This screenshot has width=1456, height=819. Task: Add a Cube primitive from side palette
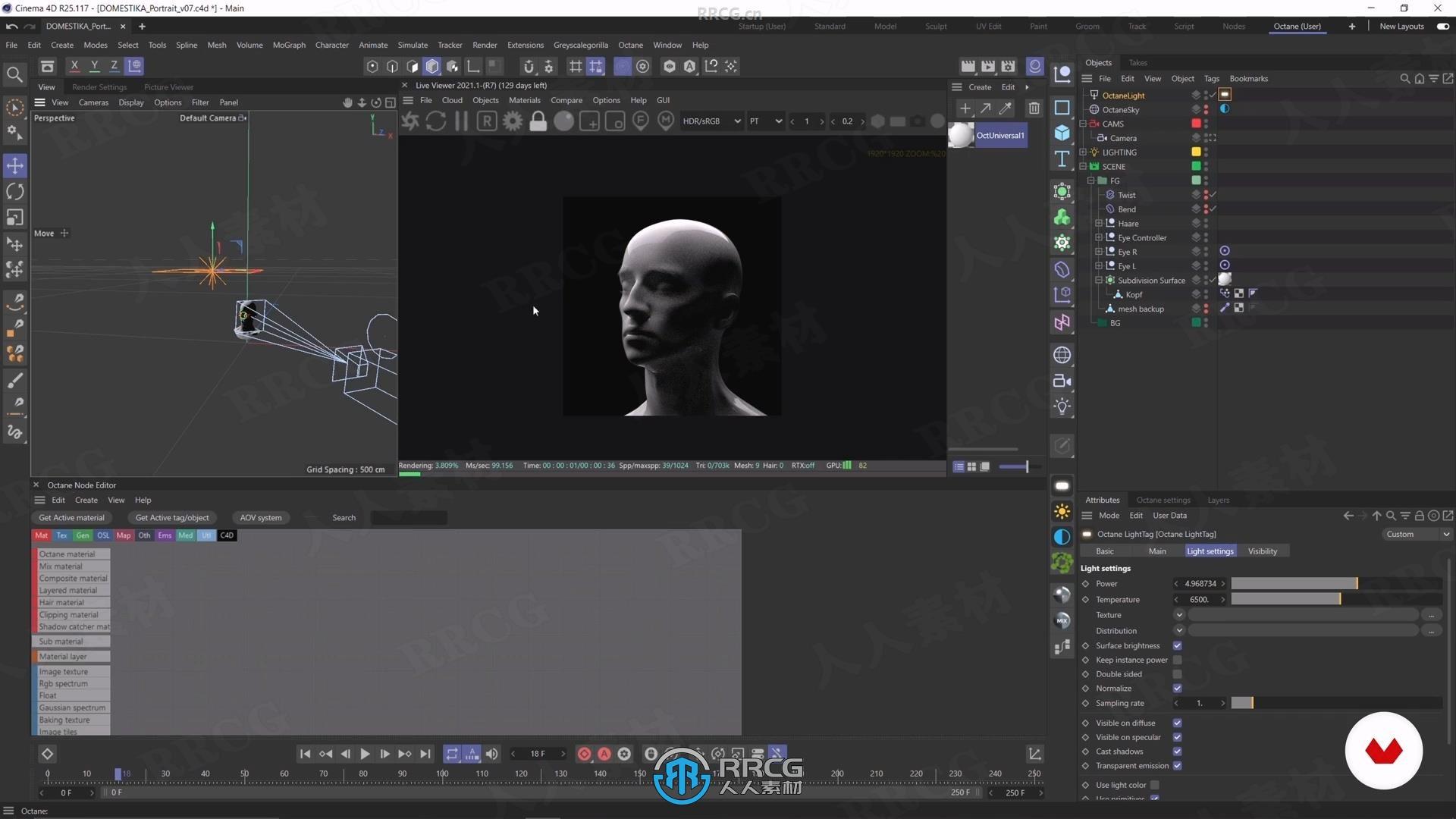click(1062, 133)
